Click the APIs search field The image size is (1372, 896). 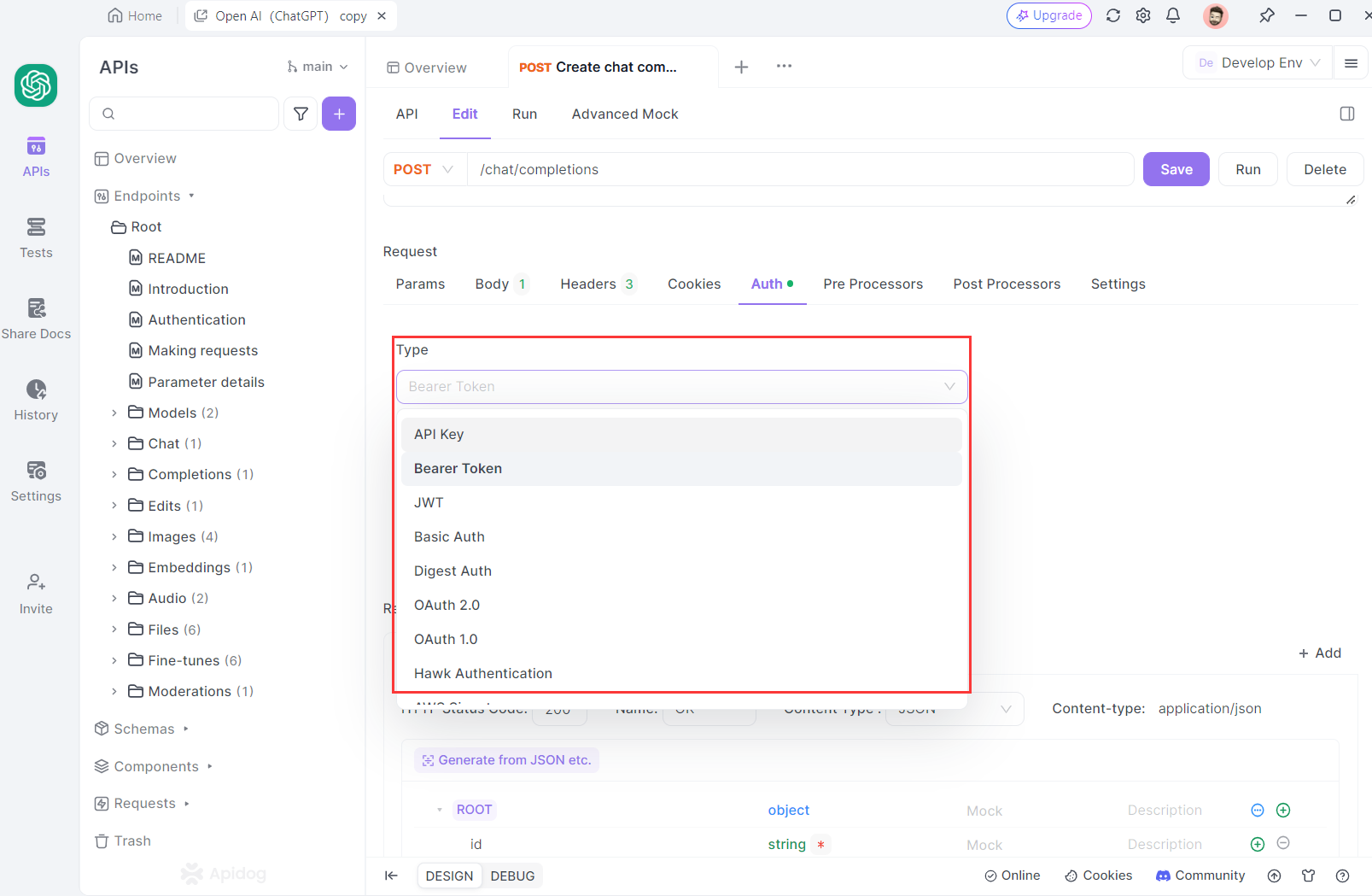(184, 114)
